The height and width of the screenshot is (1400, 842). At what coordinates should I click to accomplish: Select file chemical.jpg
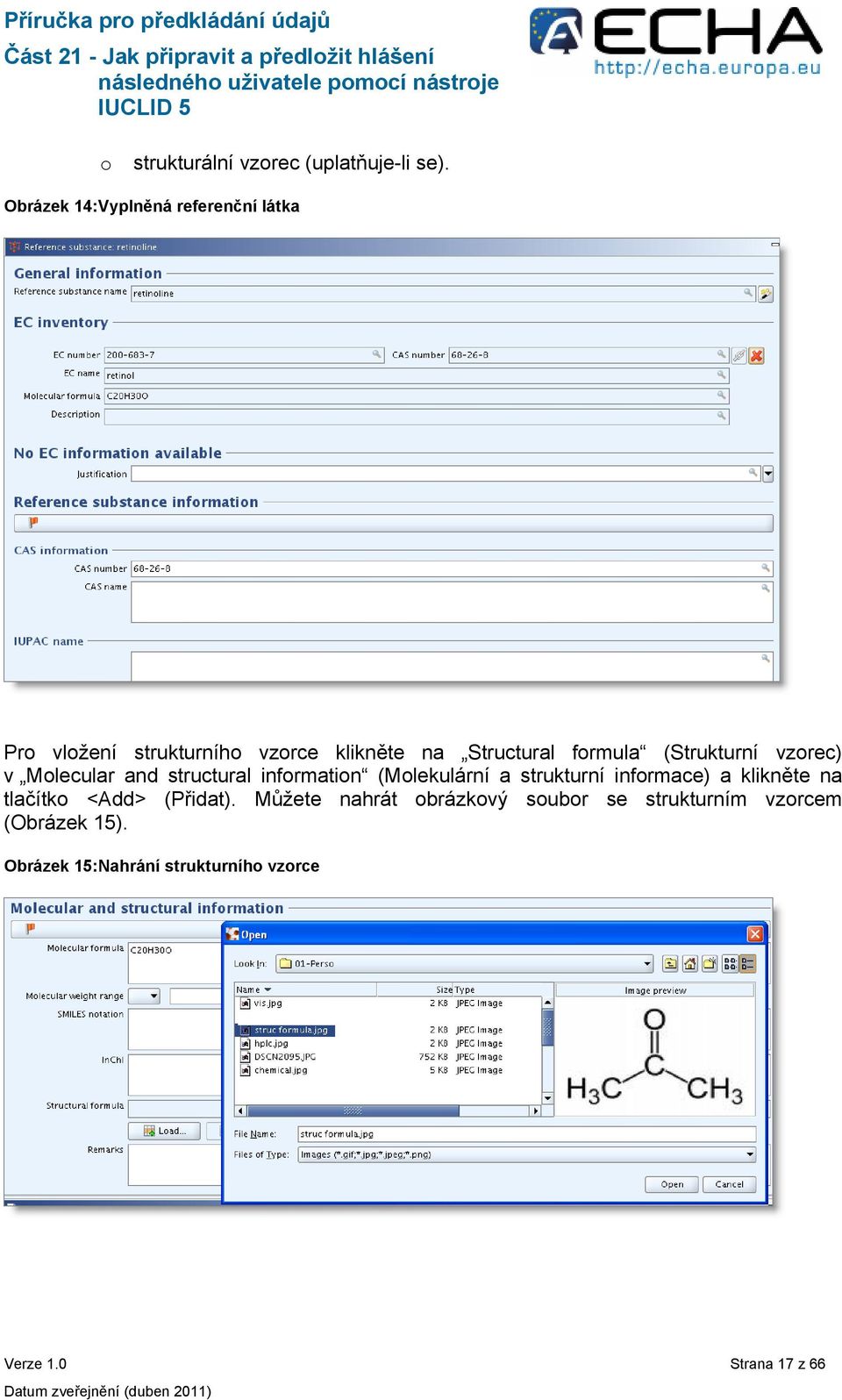coord(280,1070)
